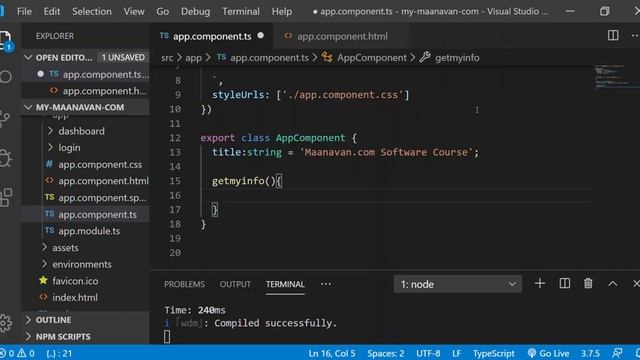Viewport: 640px width, 360px height.
Task: Click errors and warnings status indicator
Action: coord(17,353)
